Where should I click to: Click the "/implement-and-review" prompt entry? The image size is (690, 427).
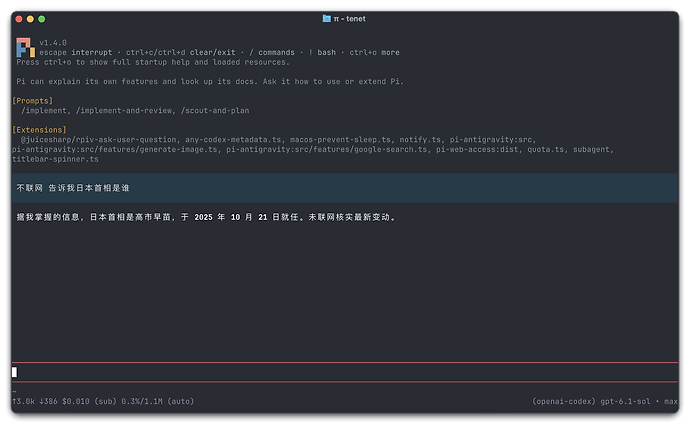(126, 110)
